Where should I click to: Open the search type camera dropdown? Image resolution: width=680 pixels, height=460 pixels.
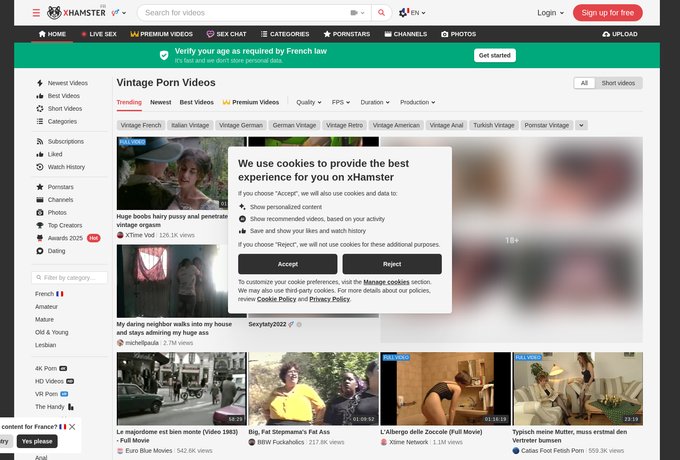(357, 13)
